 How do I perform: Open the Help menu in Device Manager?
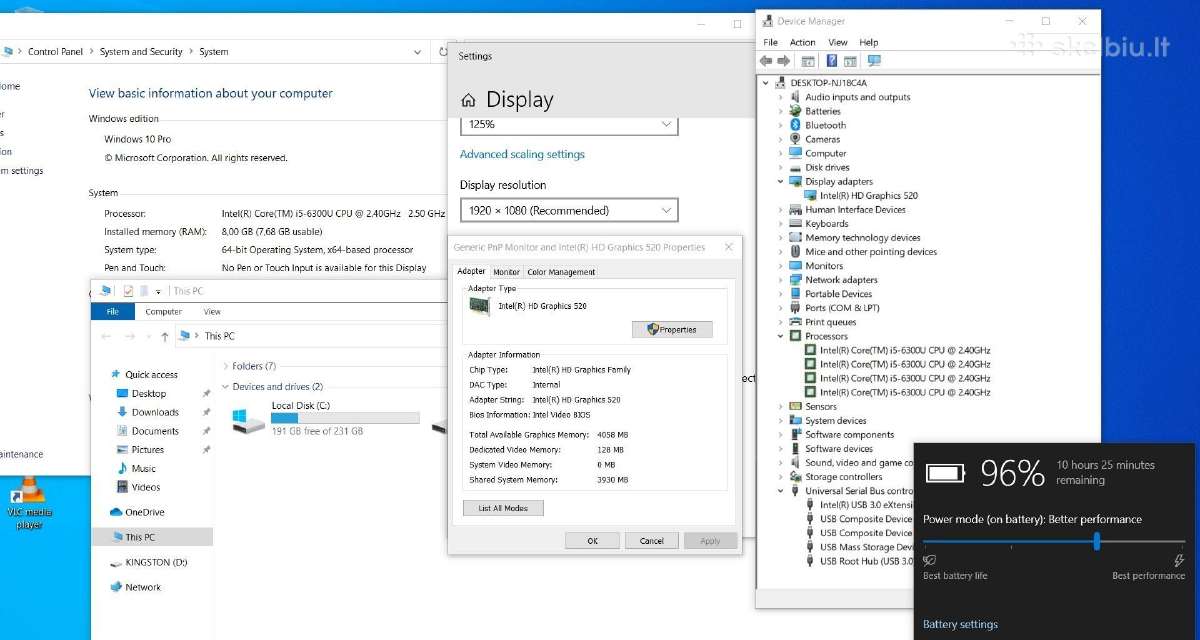pos(868,42)
